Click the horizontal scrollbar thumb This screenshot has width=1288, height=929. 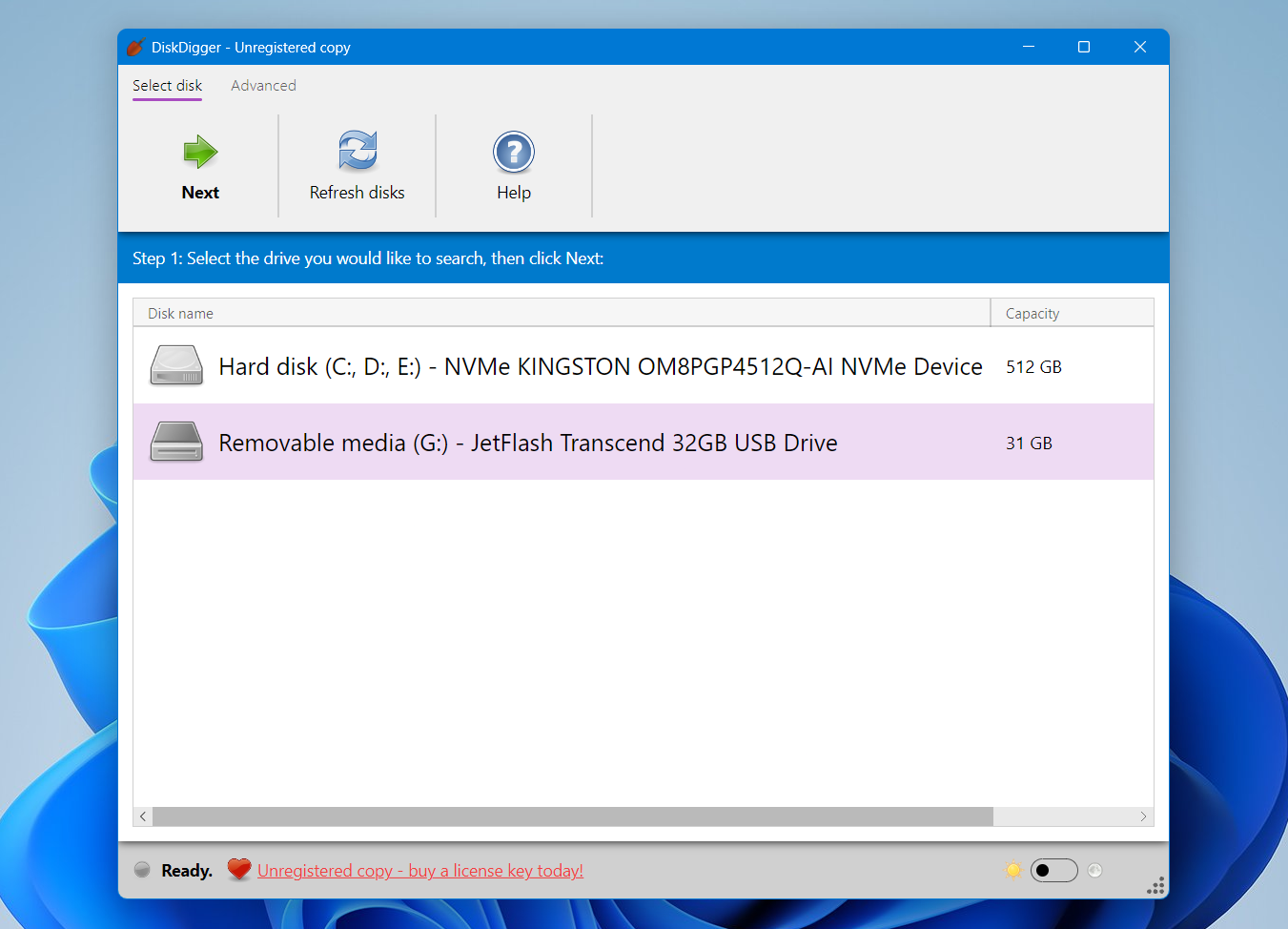point(573,816)
